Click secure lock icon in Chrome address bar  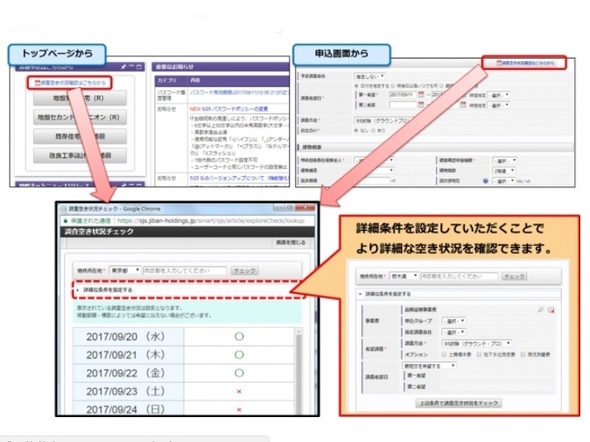click(65, 221)
